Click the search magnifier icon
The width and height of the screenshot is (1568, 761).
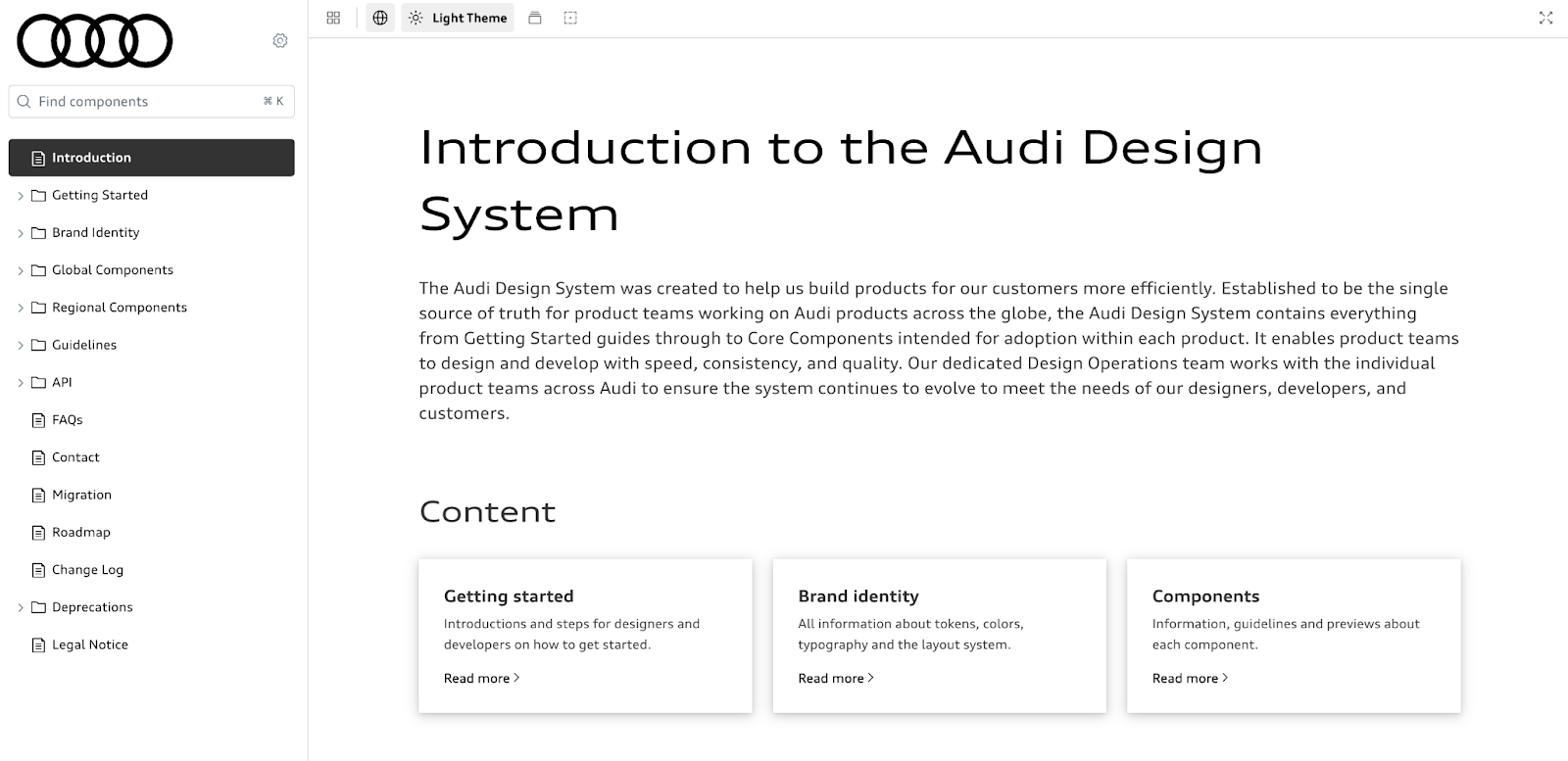coord(24,101)
